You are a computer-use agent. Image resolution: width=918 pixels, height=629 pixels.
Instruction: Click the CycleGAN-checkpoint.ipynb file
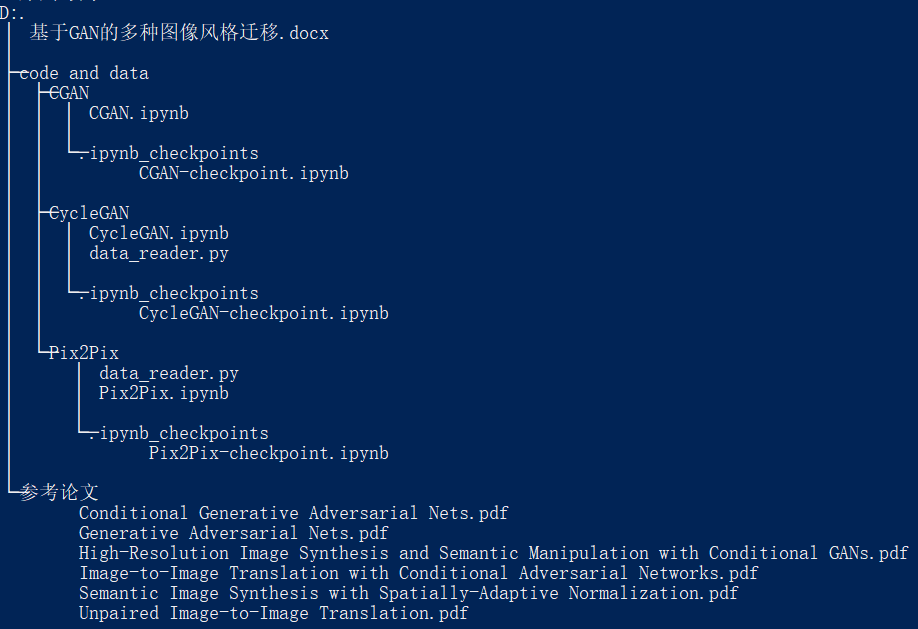pyautogui.click(x=263, y=313)
